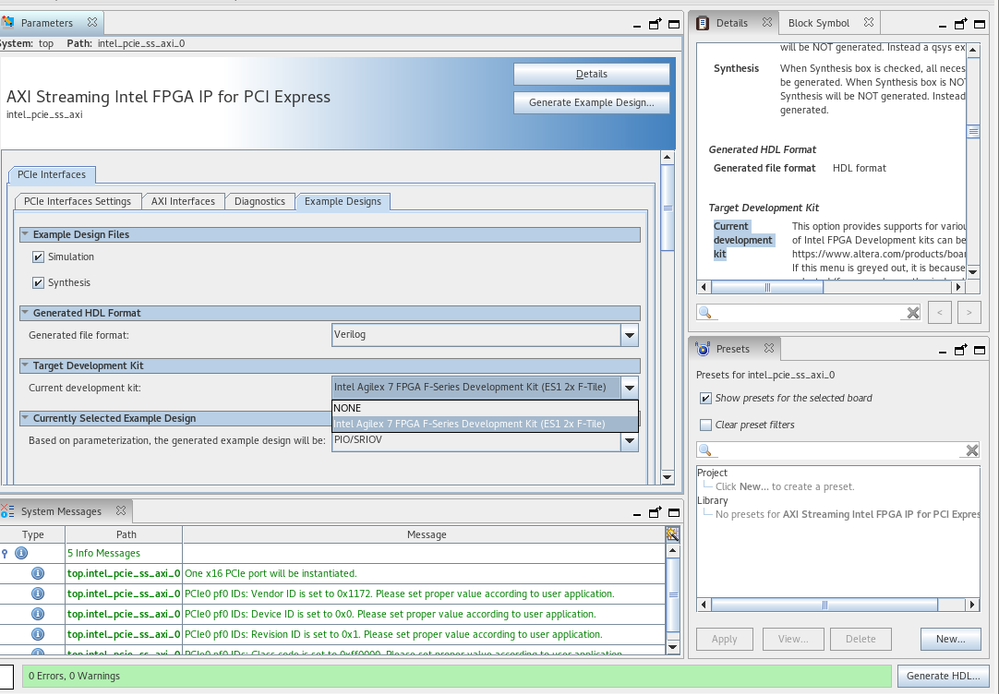The image size is (999, 694).
Task: Click info icon for Device ID message
Action: coord(38,614)
